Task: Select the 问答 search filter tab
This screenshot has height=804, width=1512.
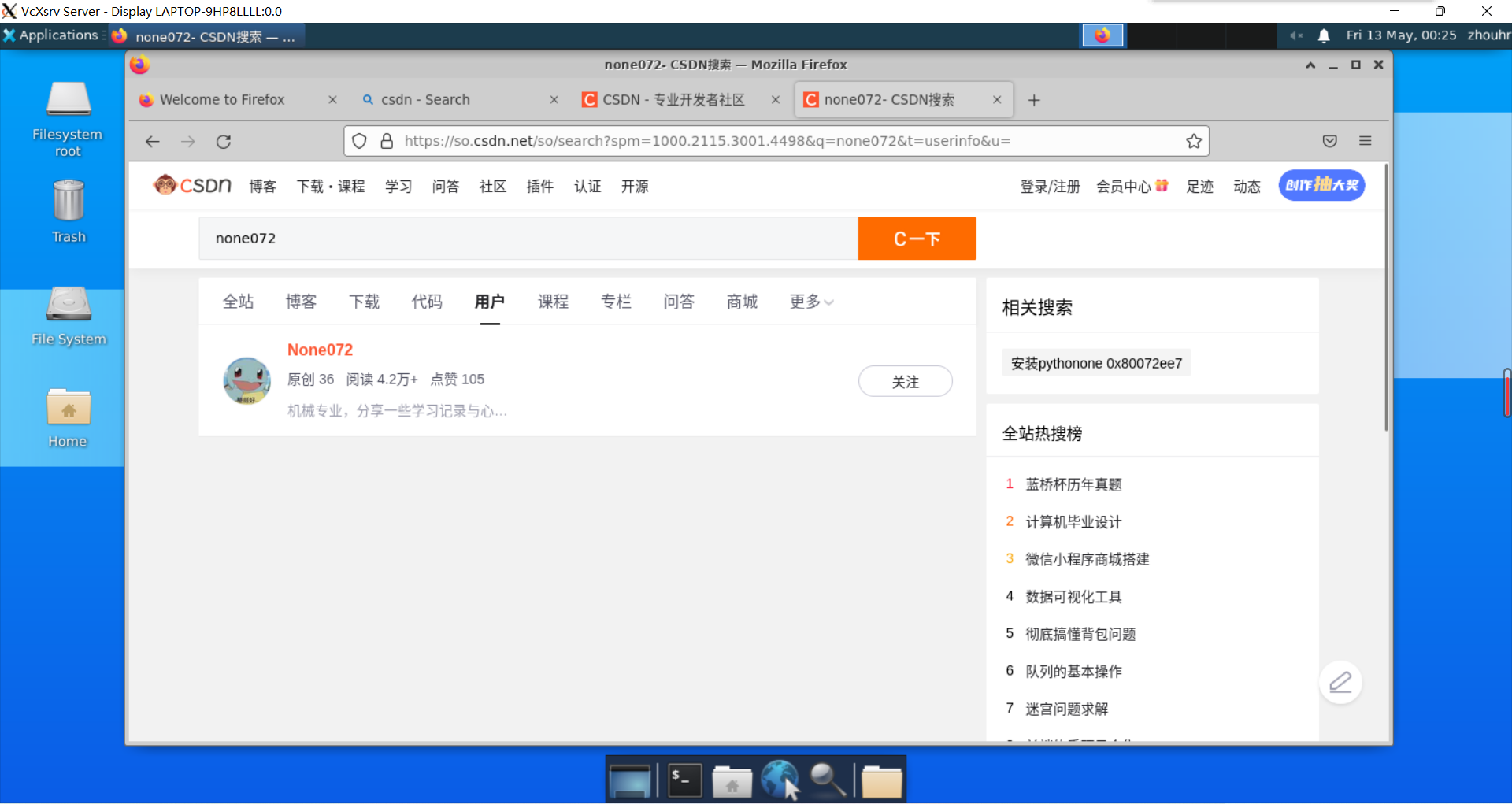Action: [x=680, y=302]
